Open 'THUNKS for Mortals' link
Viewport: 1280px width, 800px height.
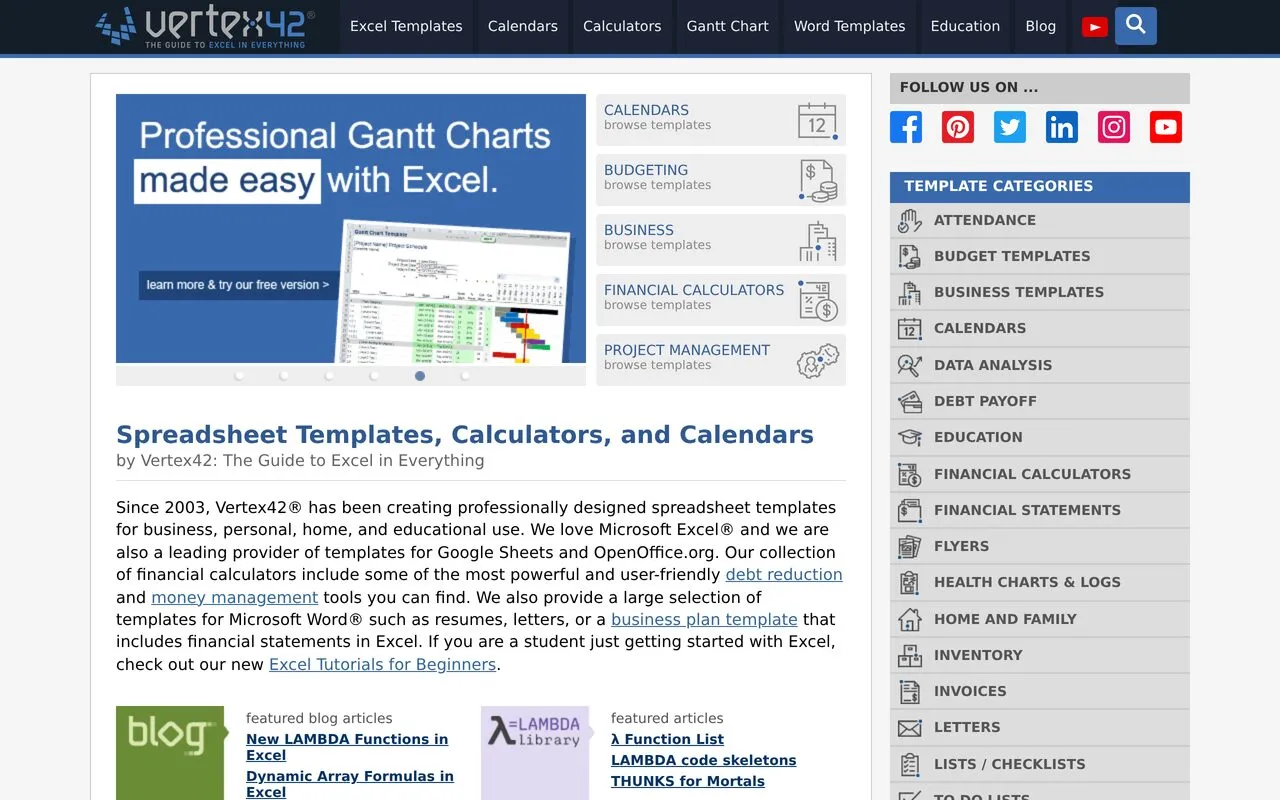coord(688,782)
